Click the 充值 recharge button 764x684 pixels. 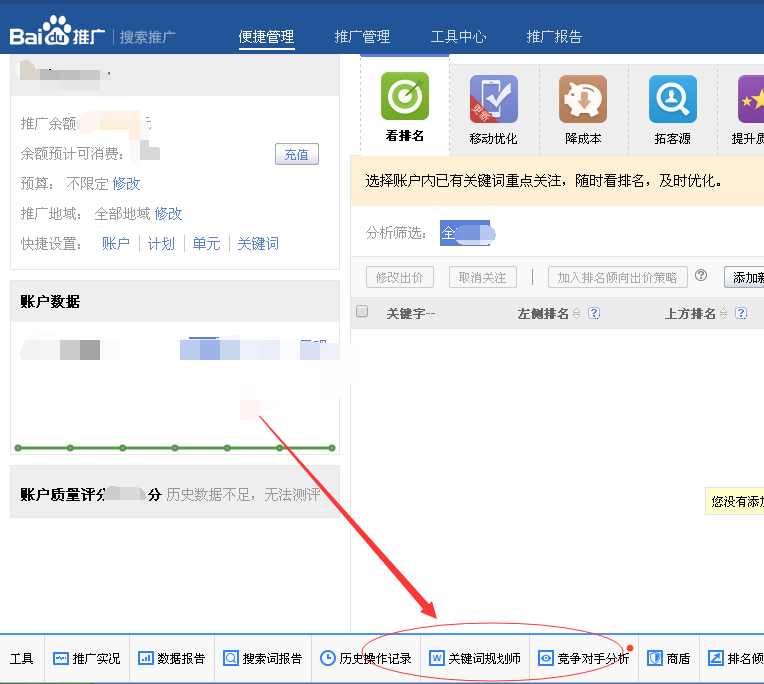coord(296,154)
